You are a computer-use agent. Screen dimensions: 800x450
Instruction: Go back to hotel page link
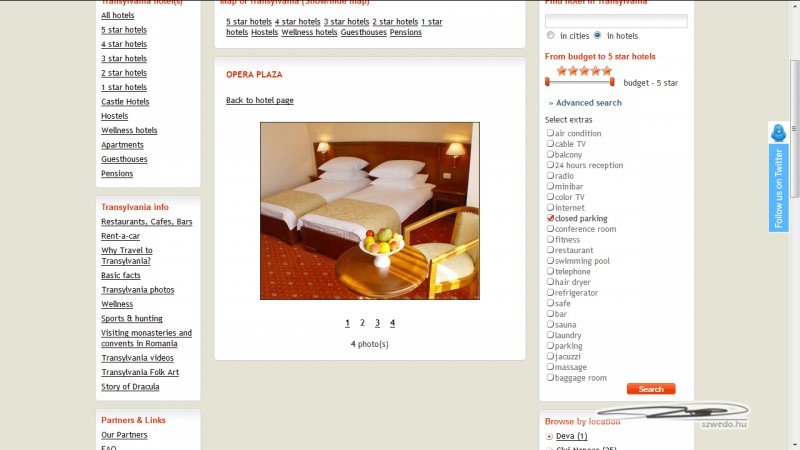click(x=260, y=100)
